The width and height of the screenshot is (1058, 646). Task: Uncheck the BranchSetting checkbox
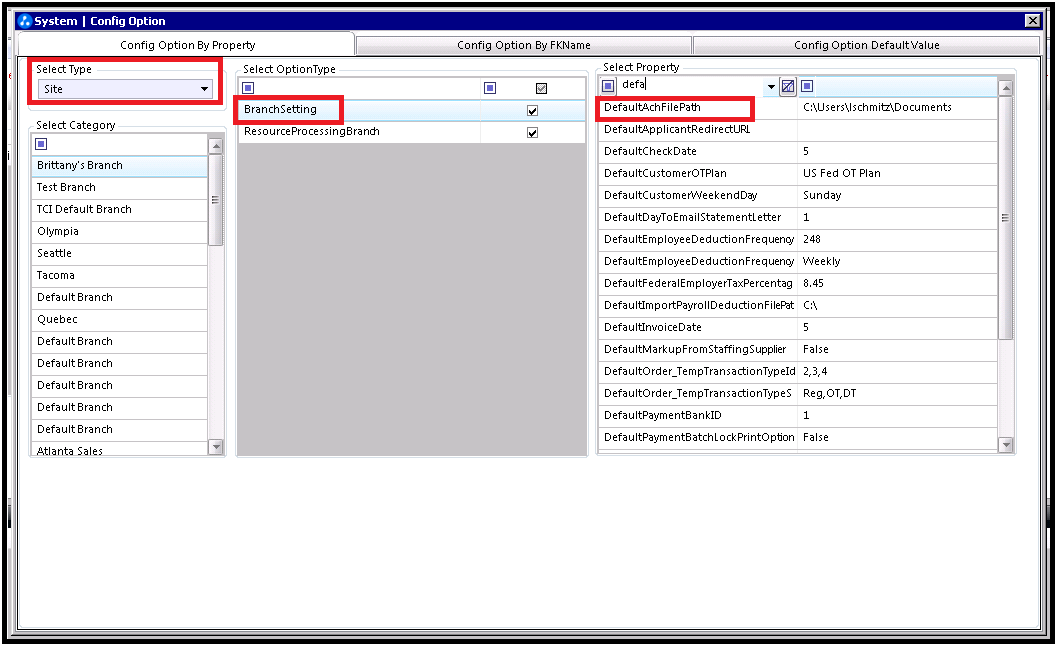(x=532, y=111)
